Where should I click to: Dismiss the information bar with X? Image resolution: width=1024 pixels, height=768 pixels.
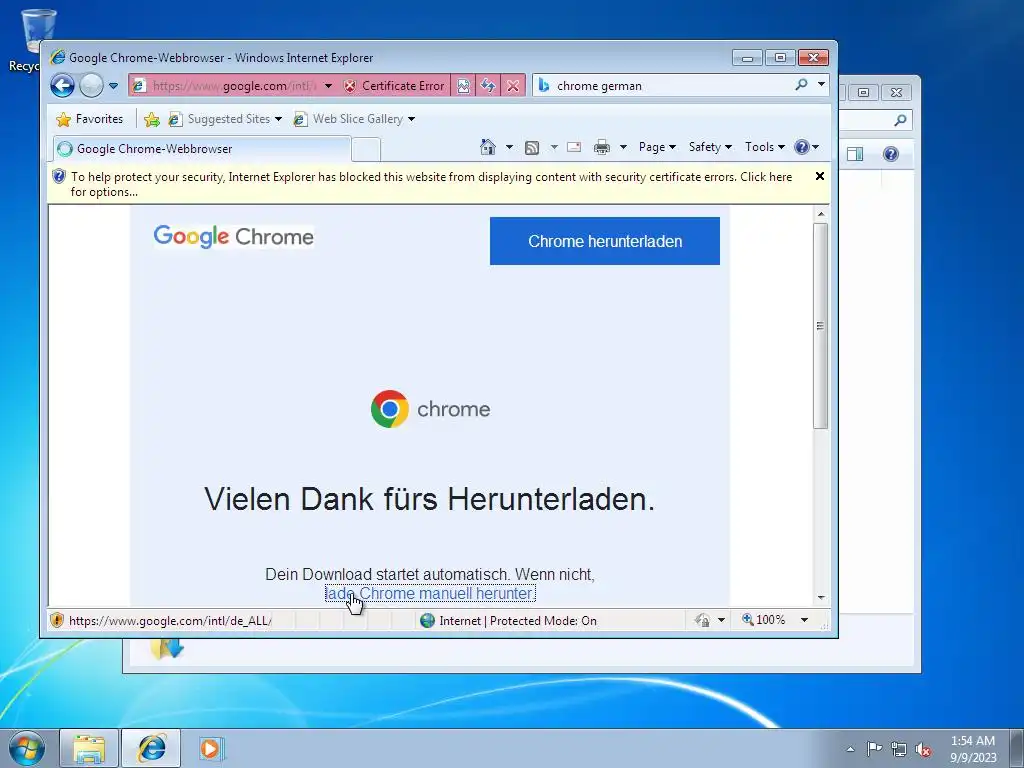coord(820,176)
